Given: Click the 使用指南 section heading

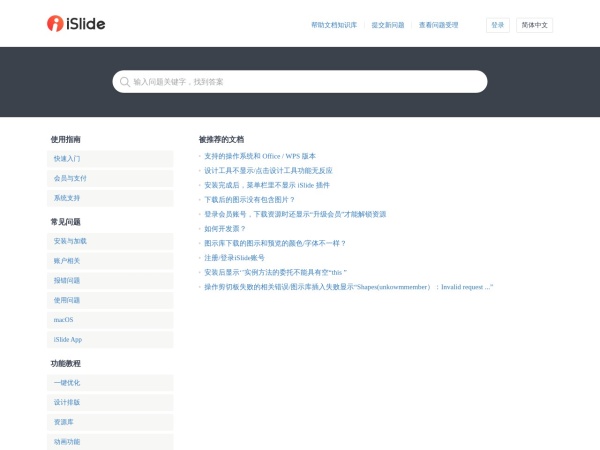Looking at the screenshot, I should [x=65, y=140].
